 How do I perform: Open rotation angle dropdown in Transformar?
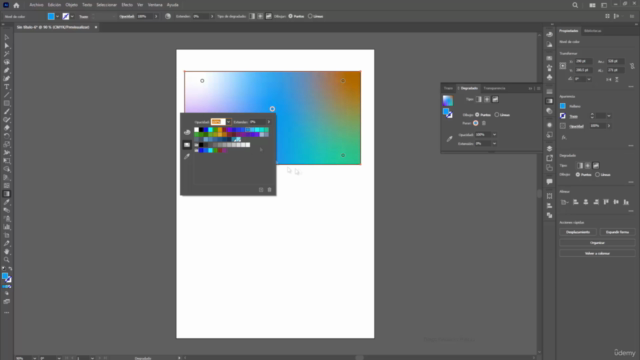pyautogui.click(x=589, y=79)
